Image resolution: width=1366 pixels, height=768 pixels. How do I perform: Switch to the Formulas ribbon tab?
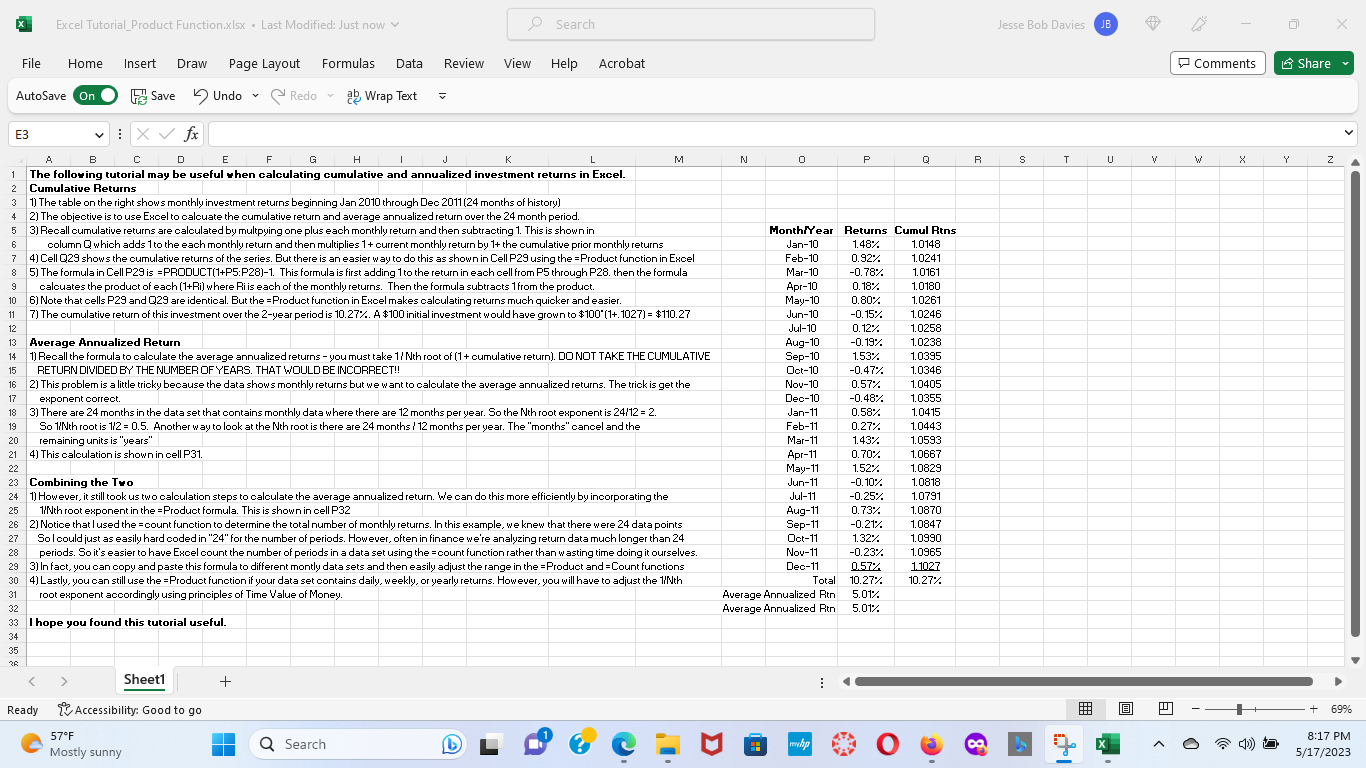pos(348,62)
